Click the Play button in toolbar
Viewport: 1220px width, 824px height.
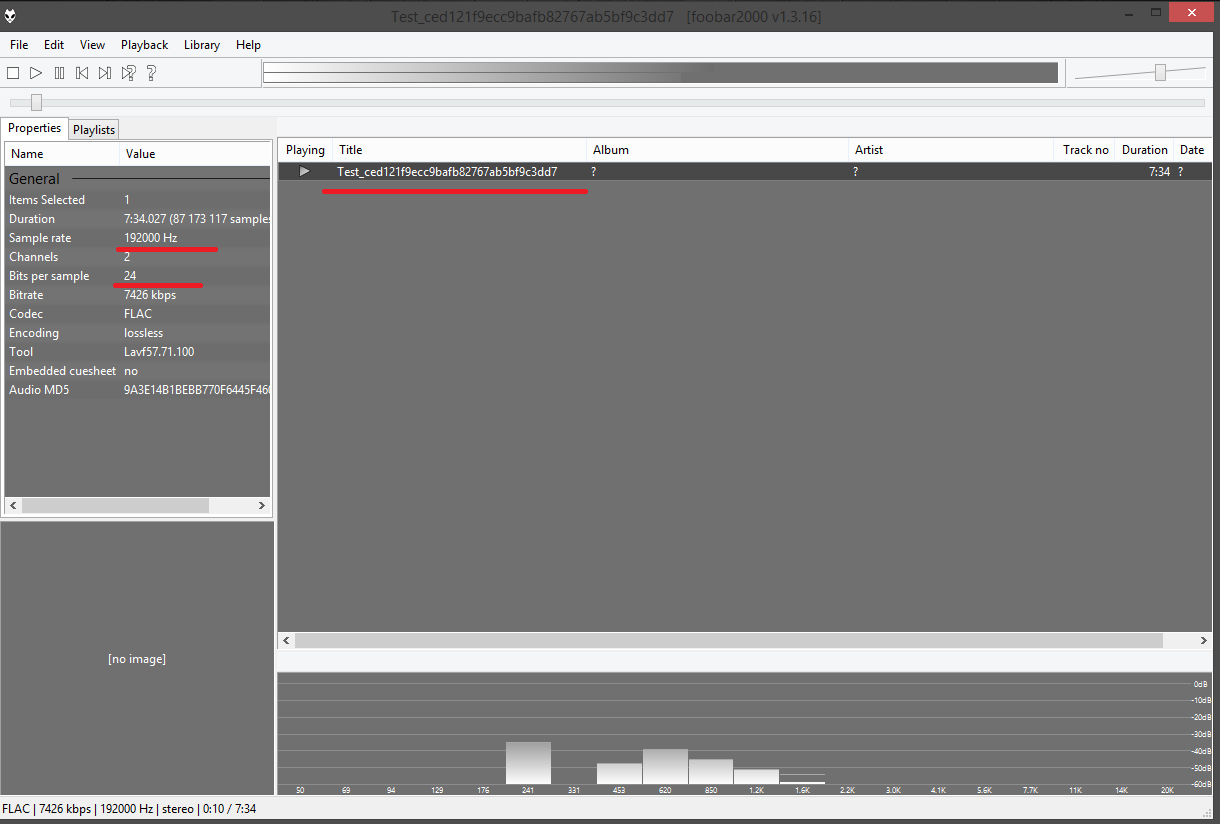36,73
